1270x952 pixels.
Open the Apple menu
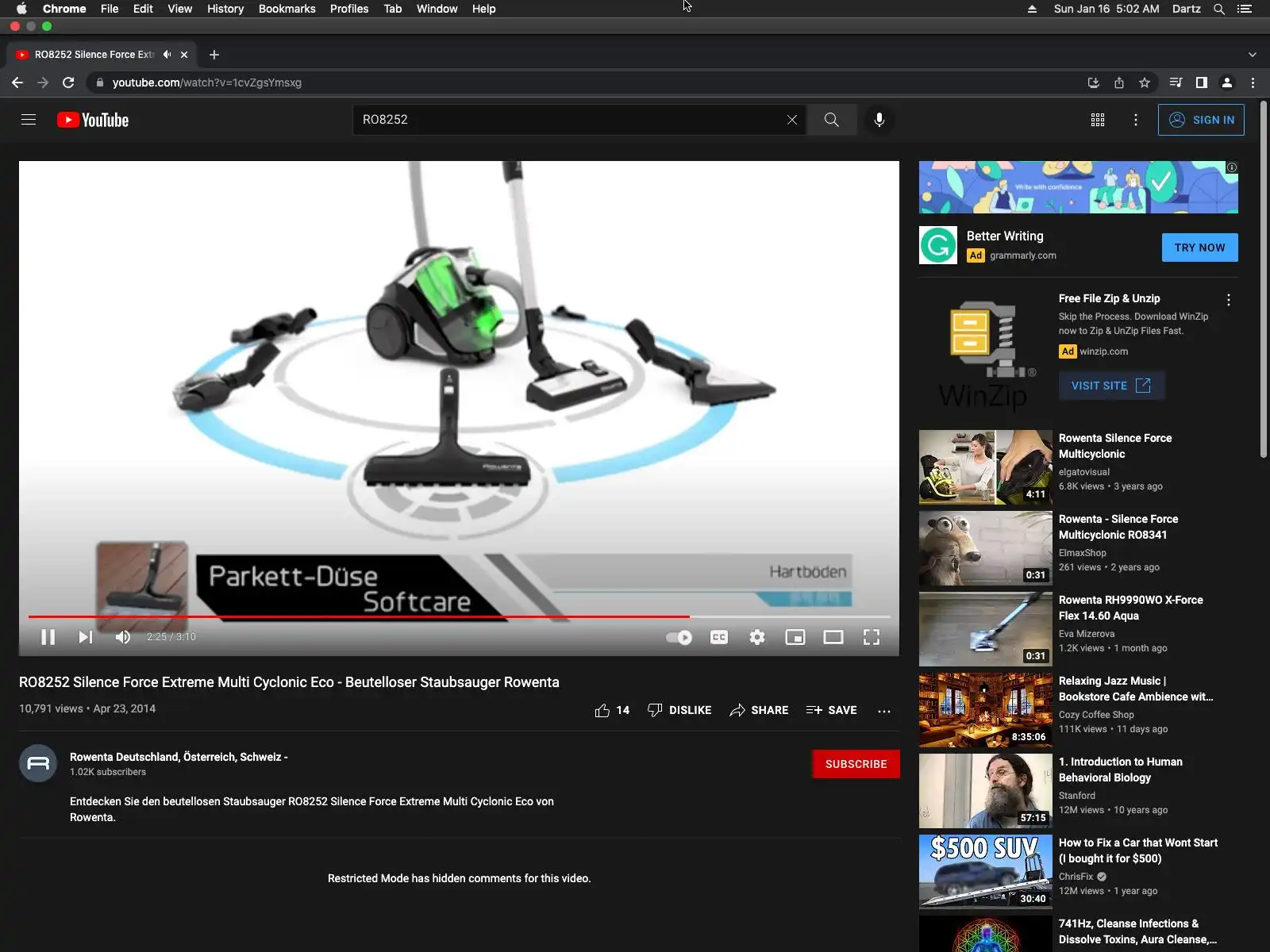click(x=21, y=9)
